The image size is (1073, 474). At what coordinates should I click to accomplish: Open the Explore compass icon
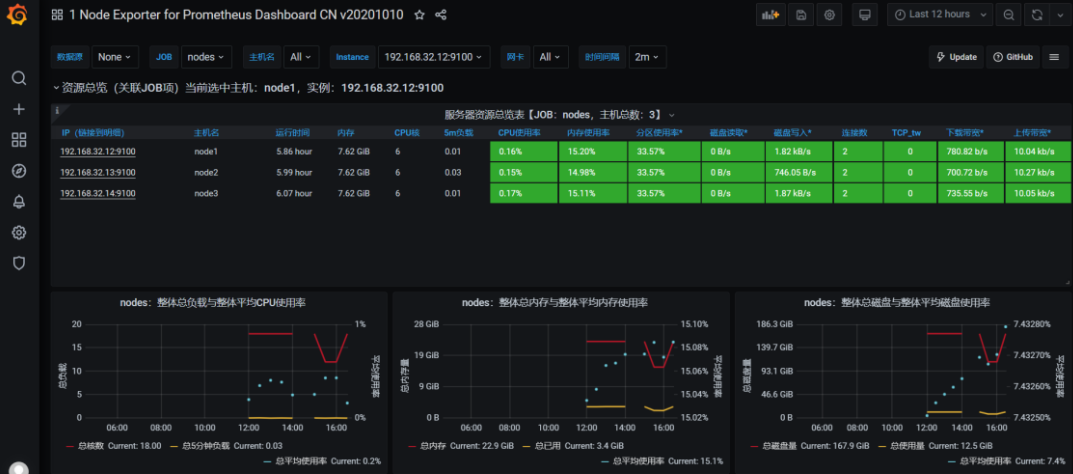(x=19, y=171)
